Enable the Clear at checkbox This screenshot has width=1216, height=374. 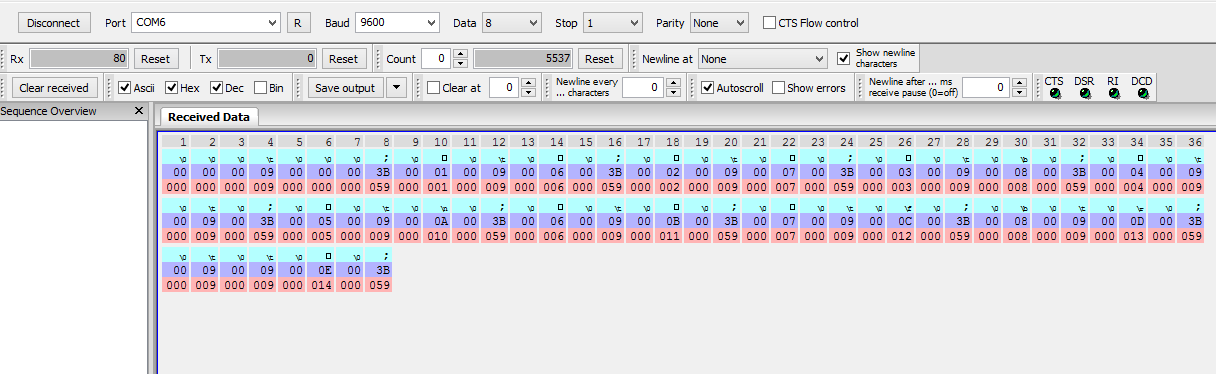433,88
